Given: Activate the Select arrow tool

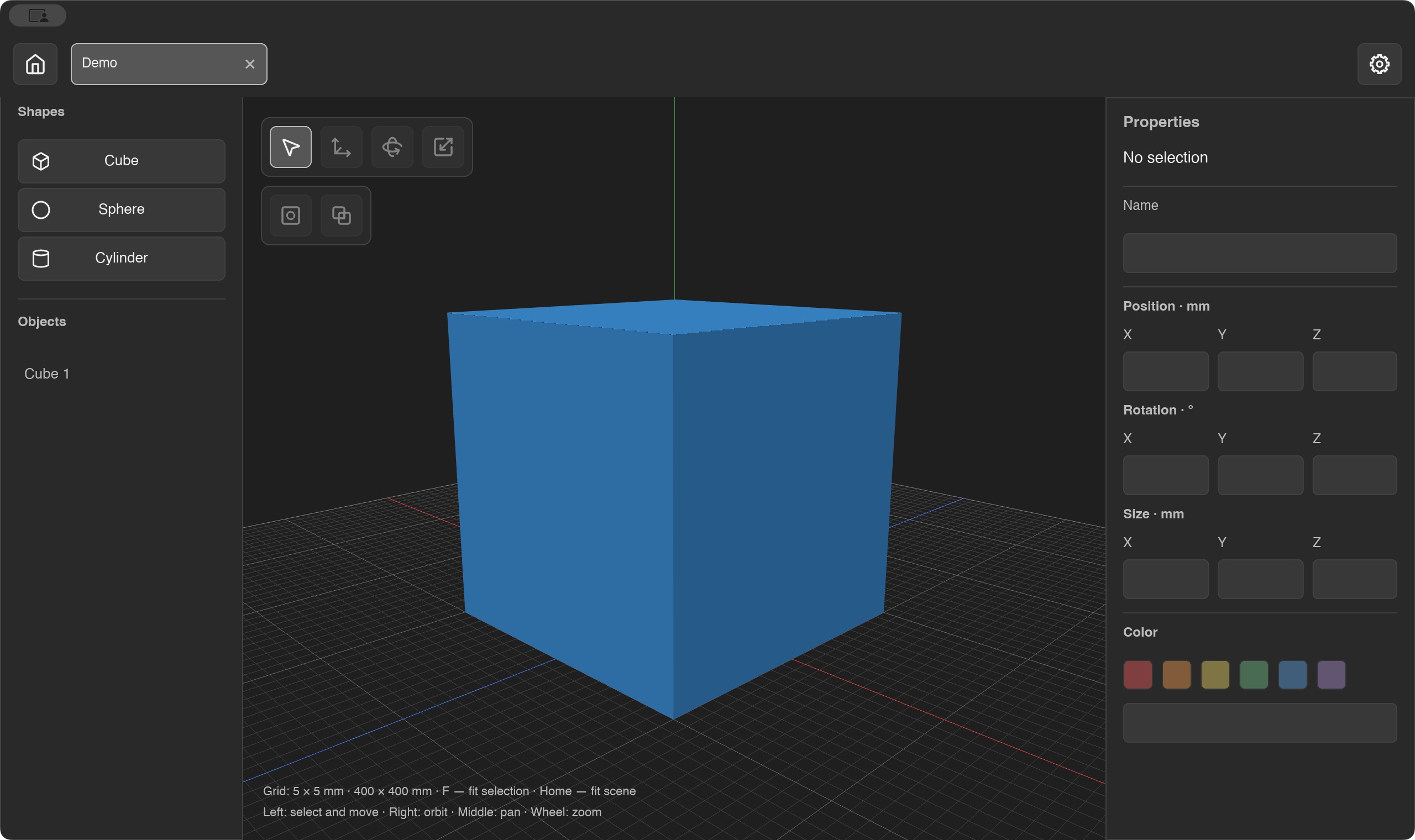Looking at the screenshot, I should (x=290, y=147).
